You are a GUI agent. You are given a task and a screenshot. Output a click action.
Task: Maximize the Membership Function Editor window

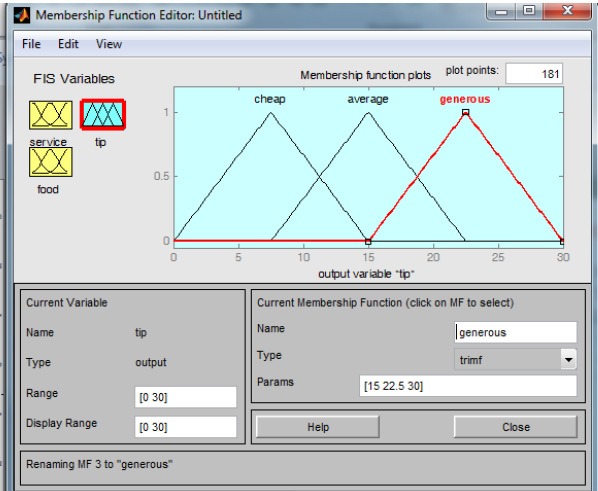529,11
